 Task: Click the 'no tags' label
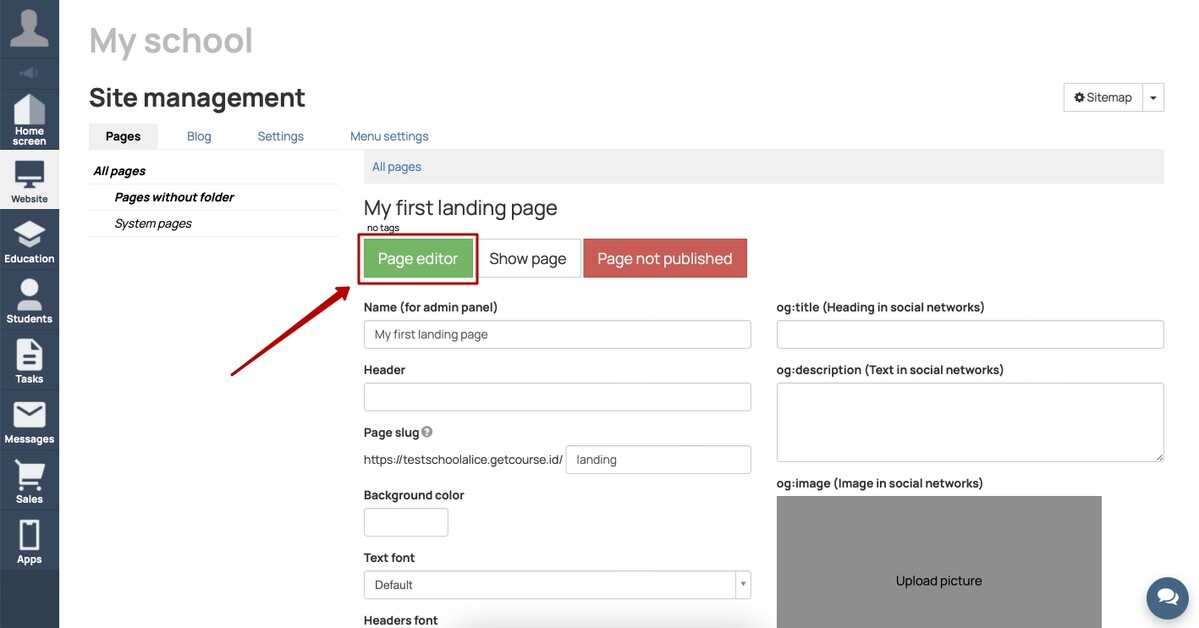click(x=383, y=228)
